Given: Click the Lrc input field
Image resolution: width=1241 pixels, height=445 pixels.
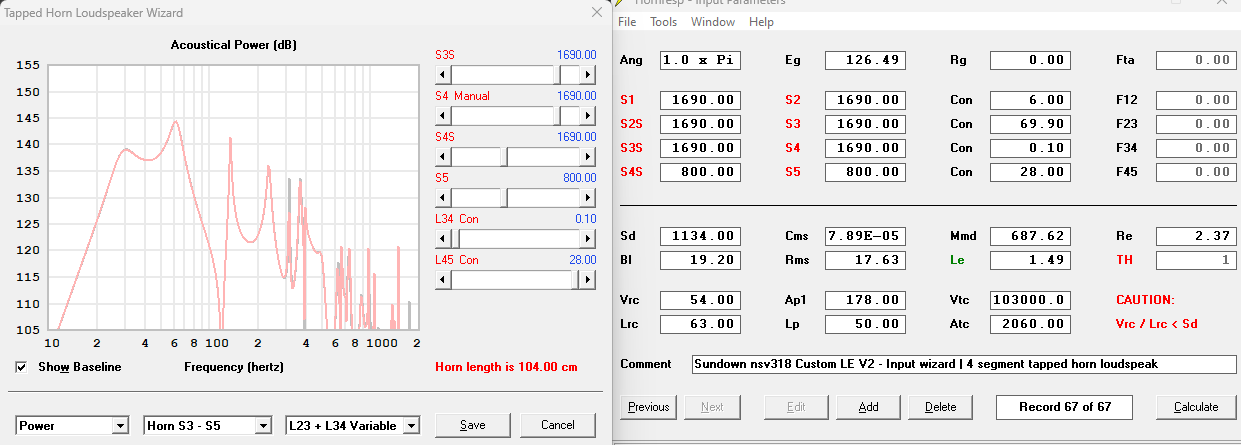Looking at the screenshot, I should pyautogui.click(x=700, y=324).
